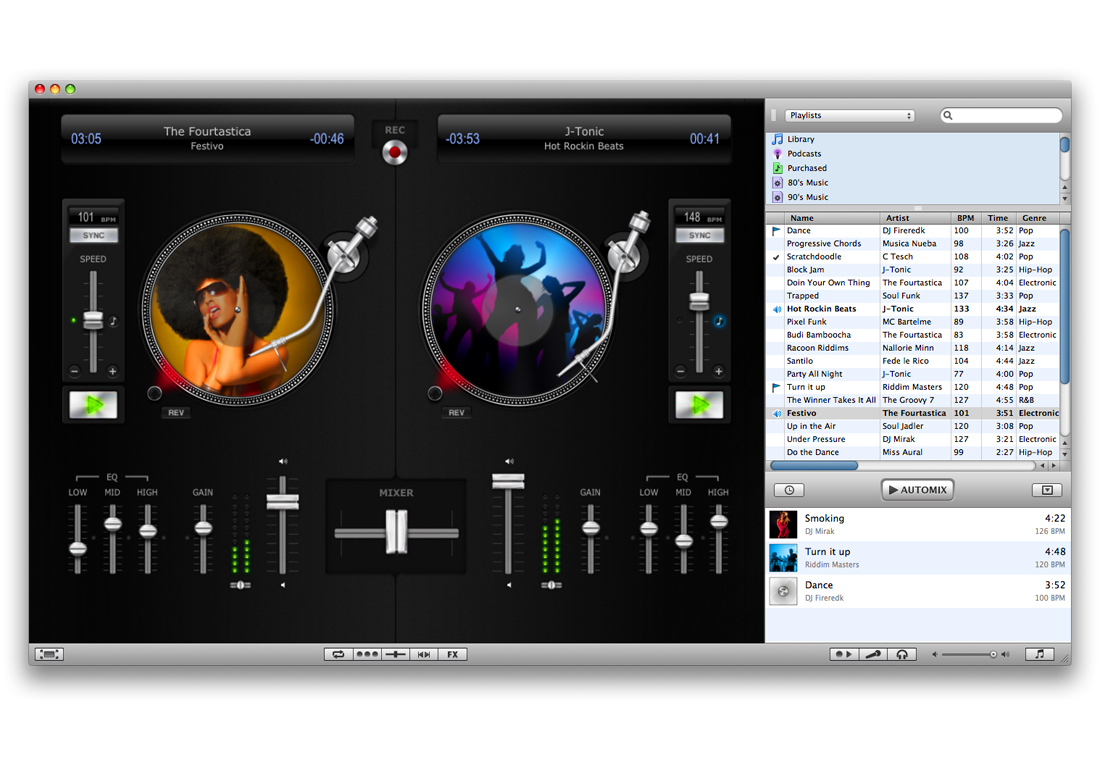
Task: Select the 80's Music playlist
Action: (x=807, y=183)
